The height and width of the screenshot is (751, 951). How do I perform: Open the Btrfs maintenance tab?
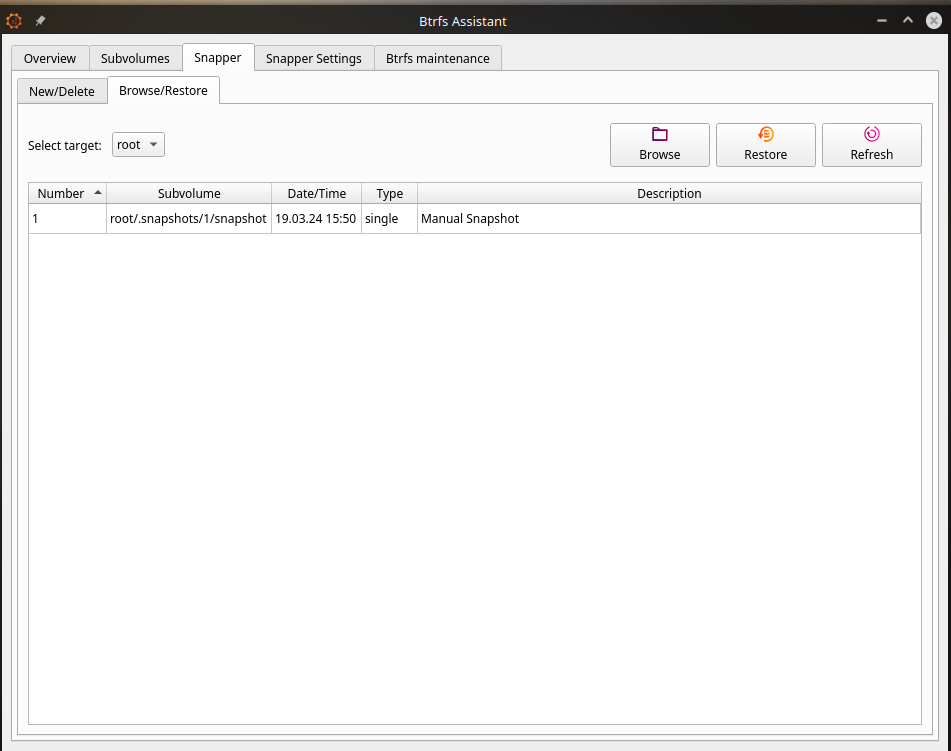(x=438, y=58)
